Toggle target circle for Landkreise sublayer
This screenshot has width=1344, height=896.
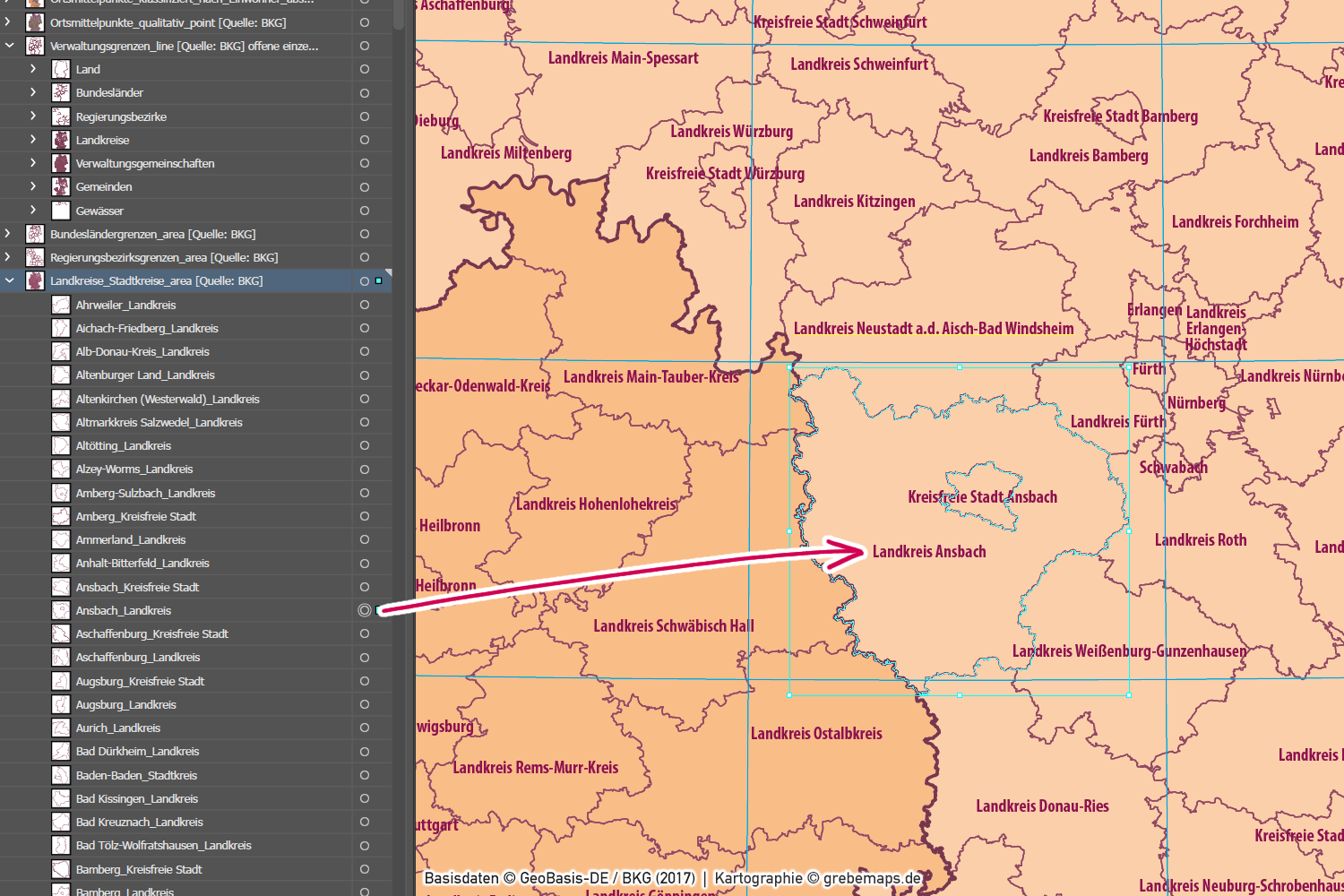[x=365, y=140]
